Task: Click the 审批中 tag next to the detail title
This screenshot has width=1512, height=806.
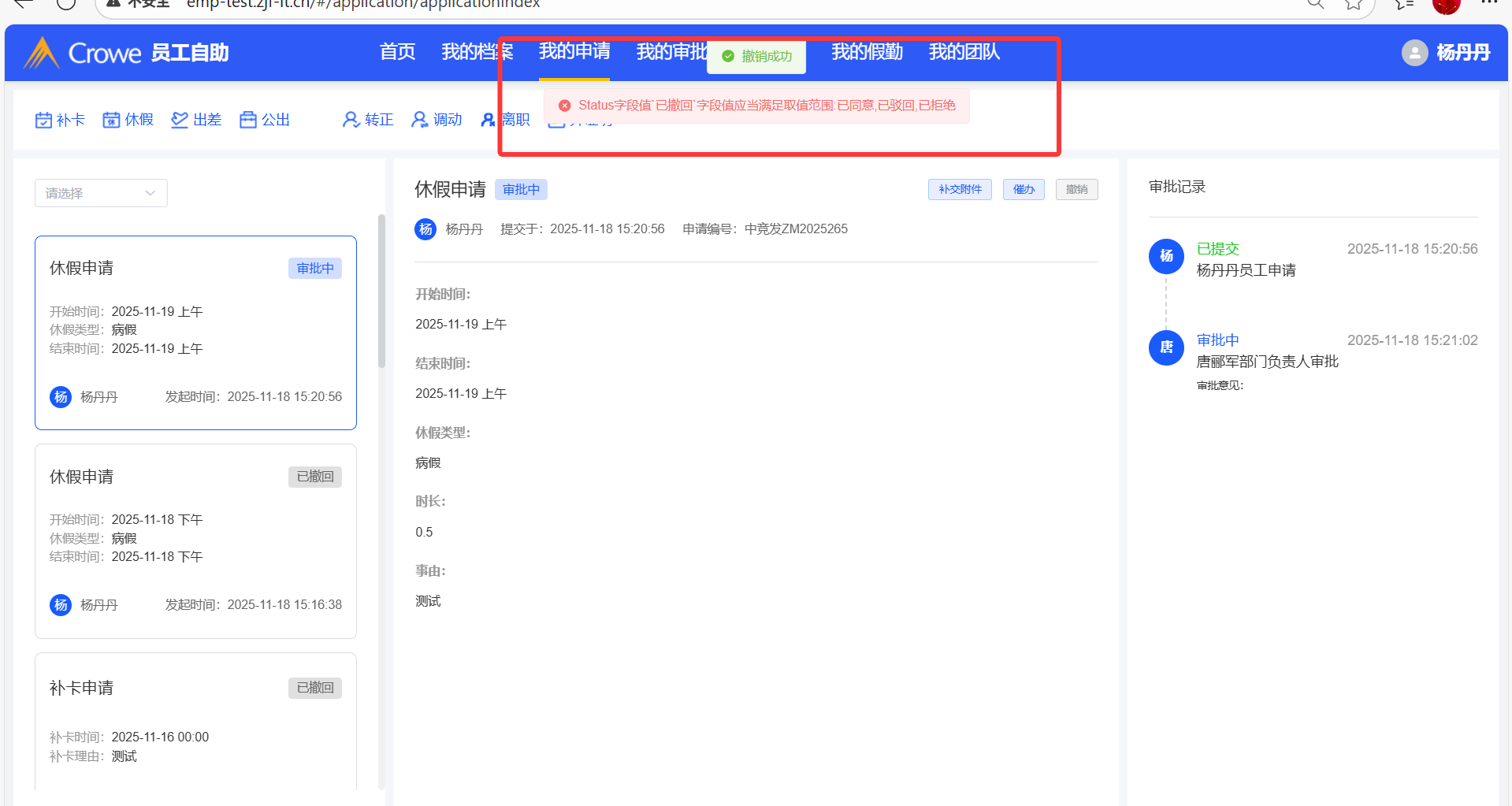Action: pos(521,190)
